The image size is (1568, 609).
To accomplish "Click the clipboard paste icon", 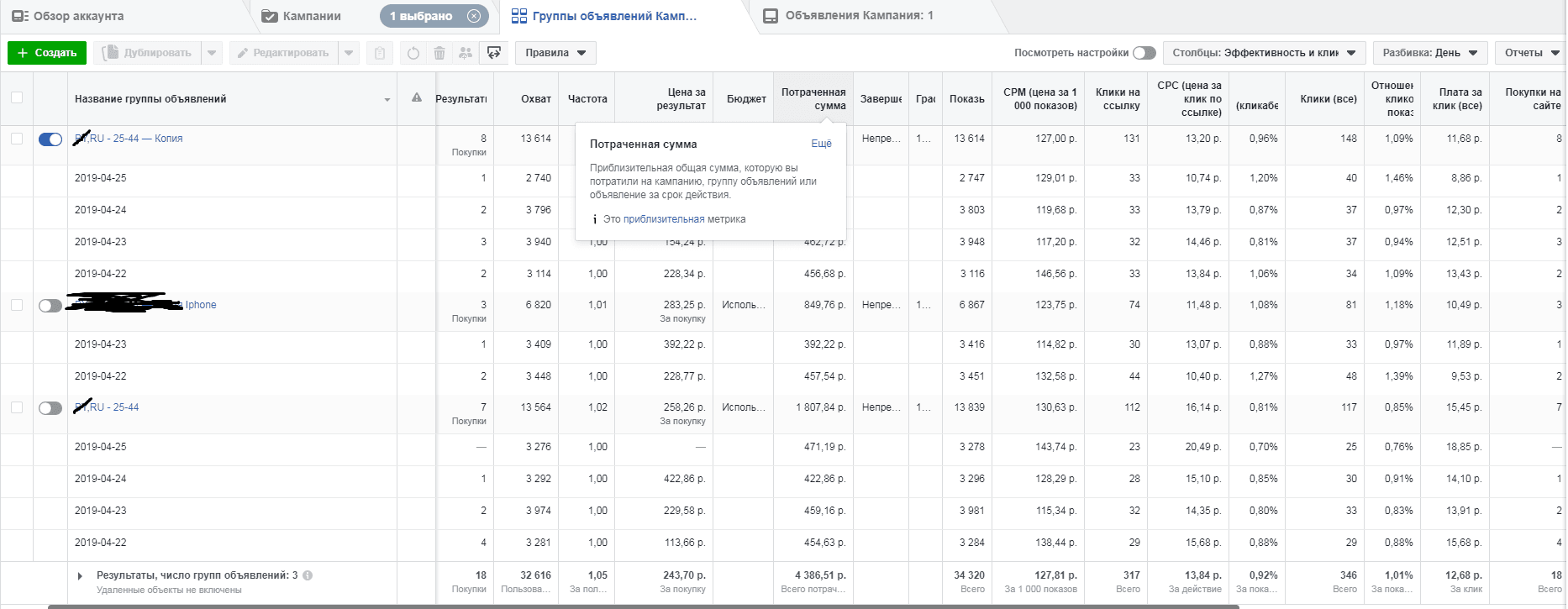I will [380, 53].
